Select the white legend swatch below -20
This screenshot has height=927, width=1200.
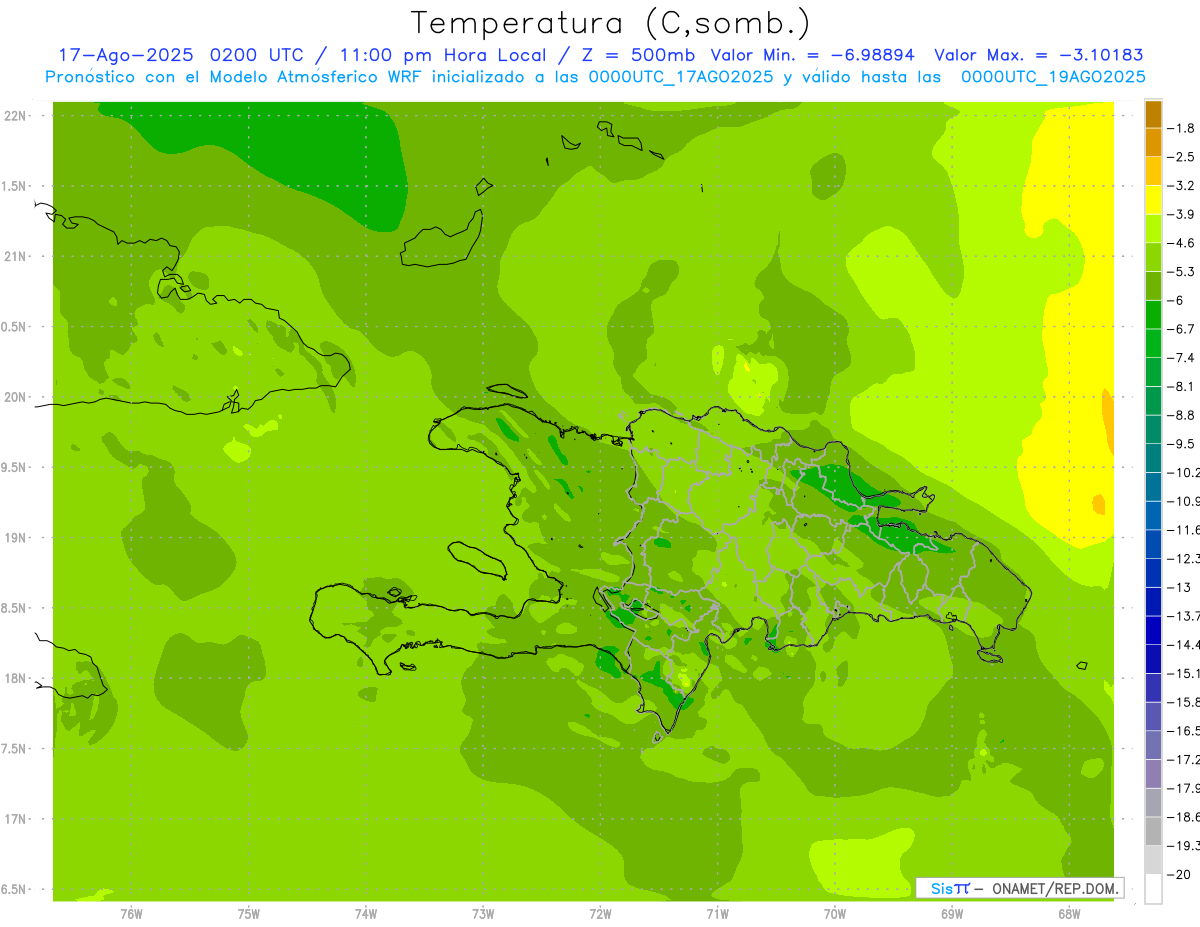pyautogui.click(x=1153, y=889)
